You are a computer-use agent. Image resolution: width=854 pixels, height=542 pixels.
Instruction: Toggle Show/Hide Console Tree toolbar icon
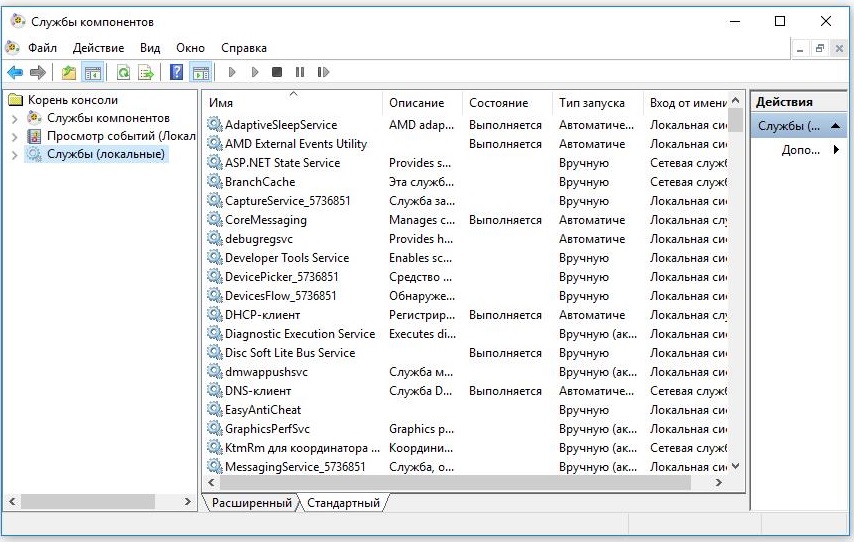coord(93,72)
